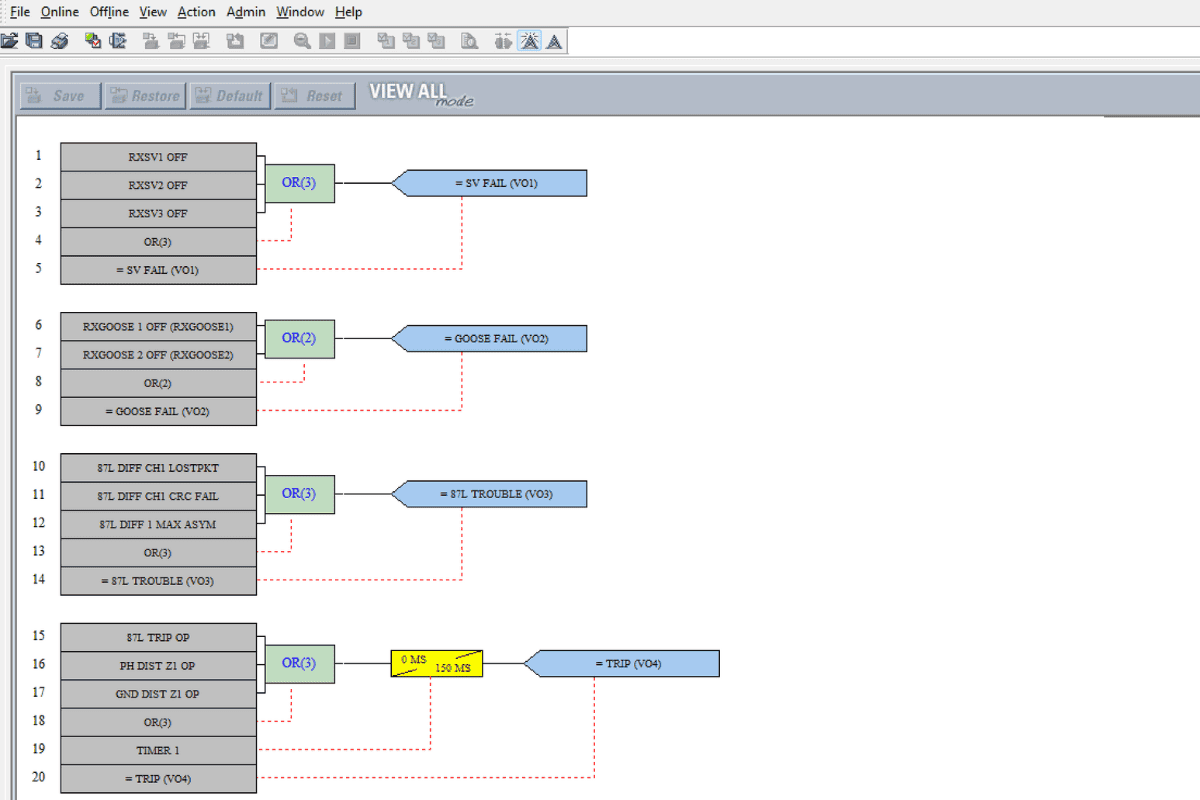Open the Admin menu

point(246,12)
